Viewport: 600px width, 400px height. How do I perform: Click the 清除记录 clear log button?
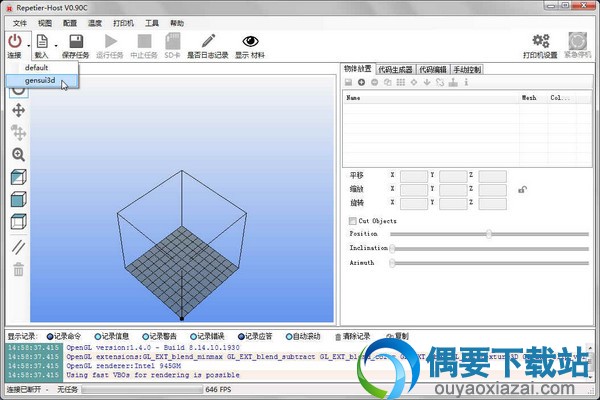tap(353, 336)
